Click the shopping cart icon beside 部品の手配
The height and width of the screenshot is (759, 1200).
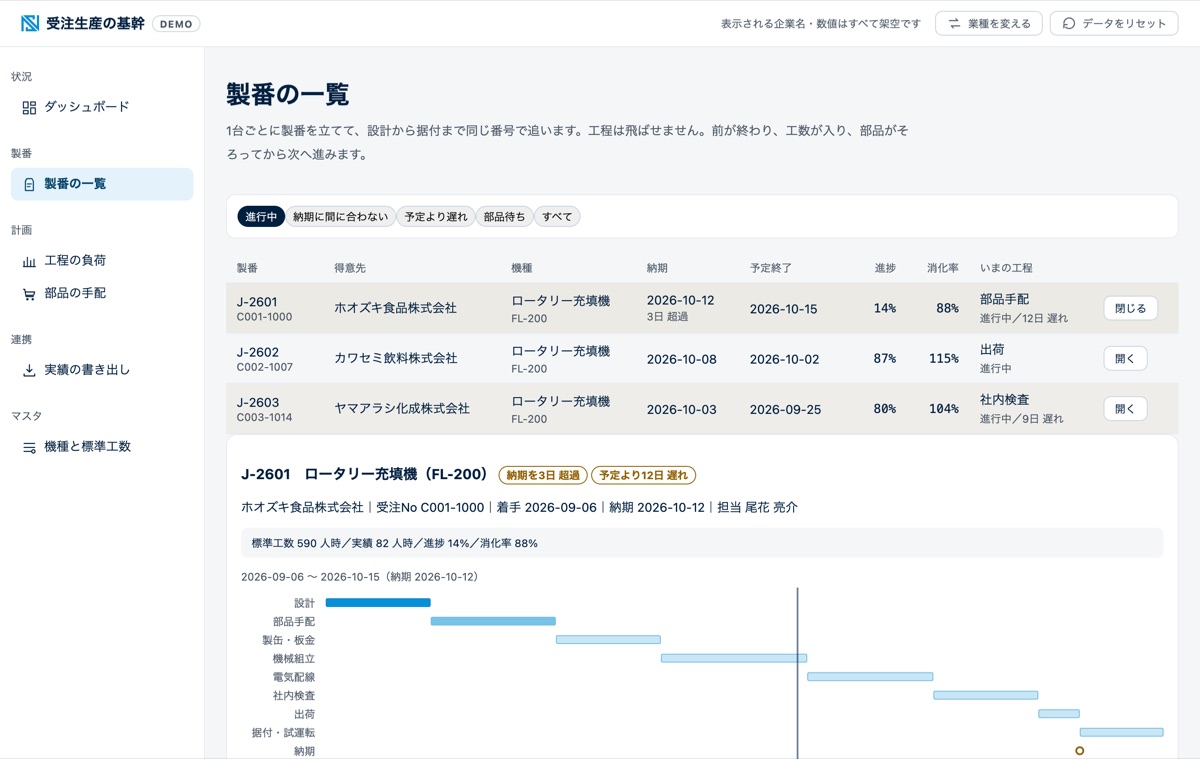(x=29, y=294)
